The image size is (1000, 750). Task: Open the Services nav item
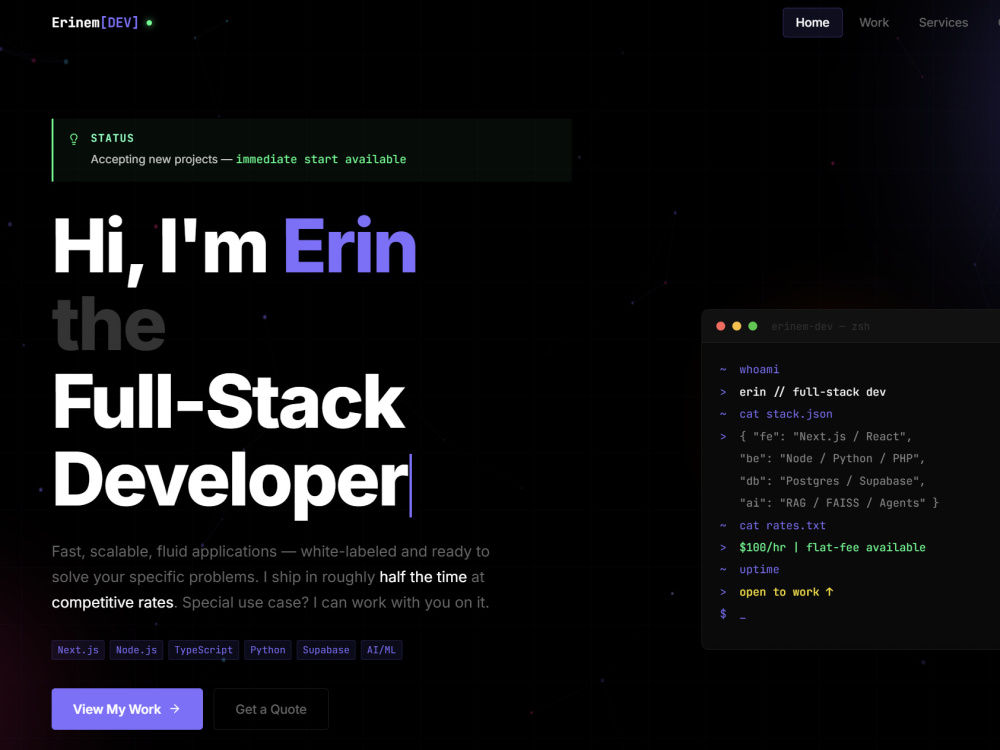point(943,22)
